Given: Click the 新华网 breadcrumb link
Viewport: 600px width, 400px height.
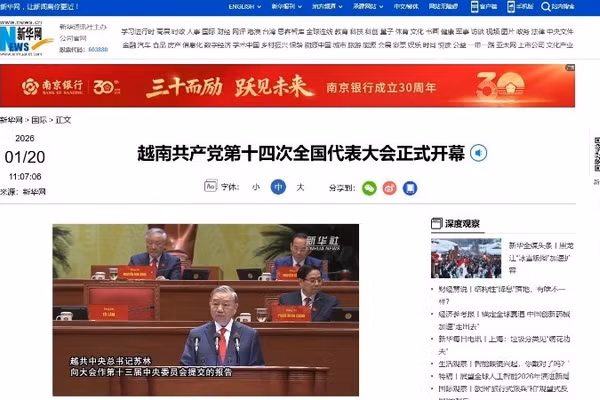Looking at the screenshot, I should click(10, 119).
